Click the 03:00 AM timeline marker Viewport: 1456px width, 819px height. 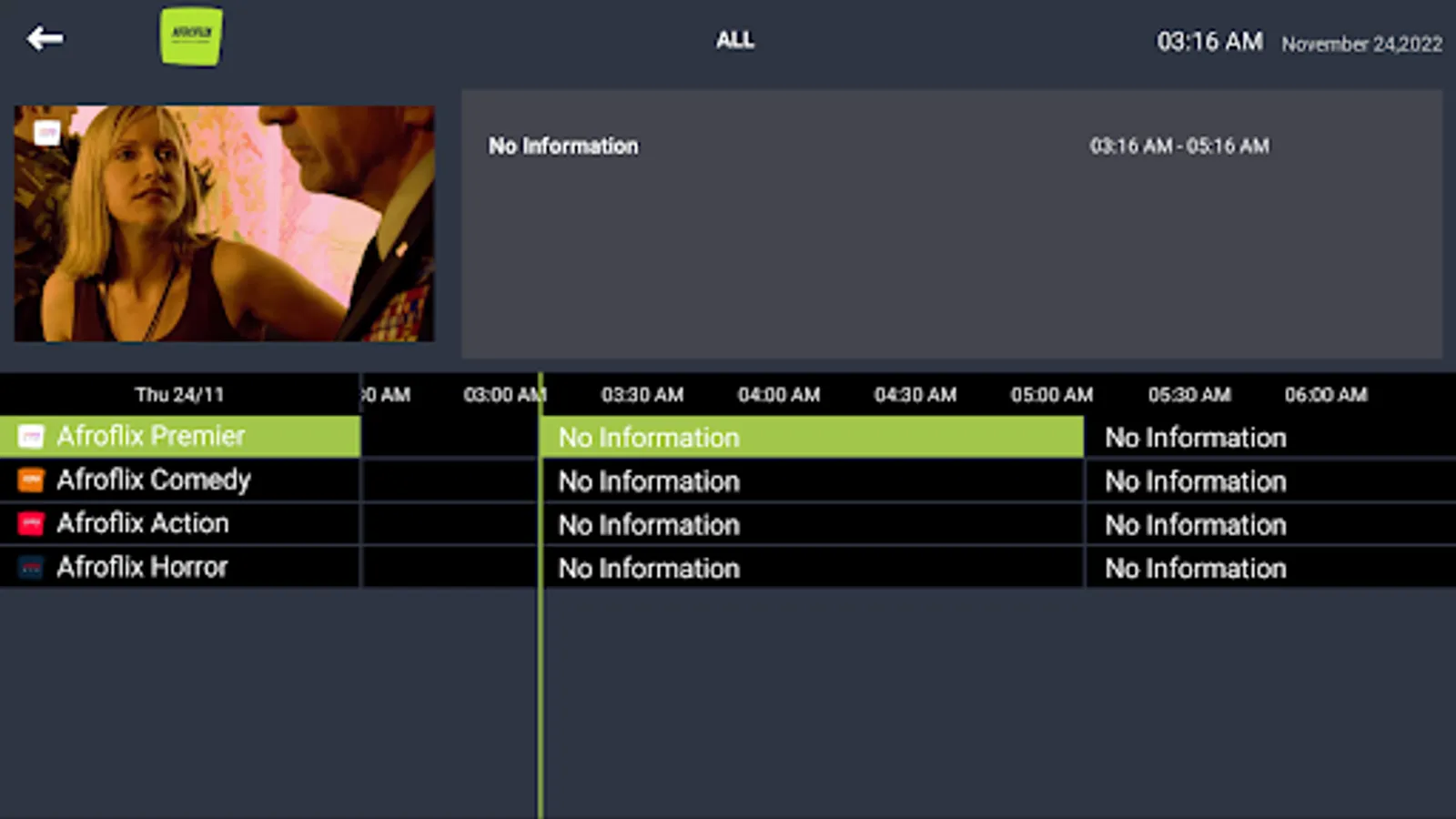505,395
